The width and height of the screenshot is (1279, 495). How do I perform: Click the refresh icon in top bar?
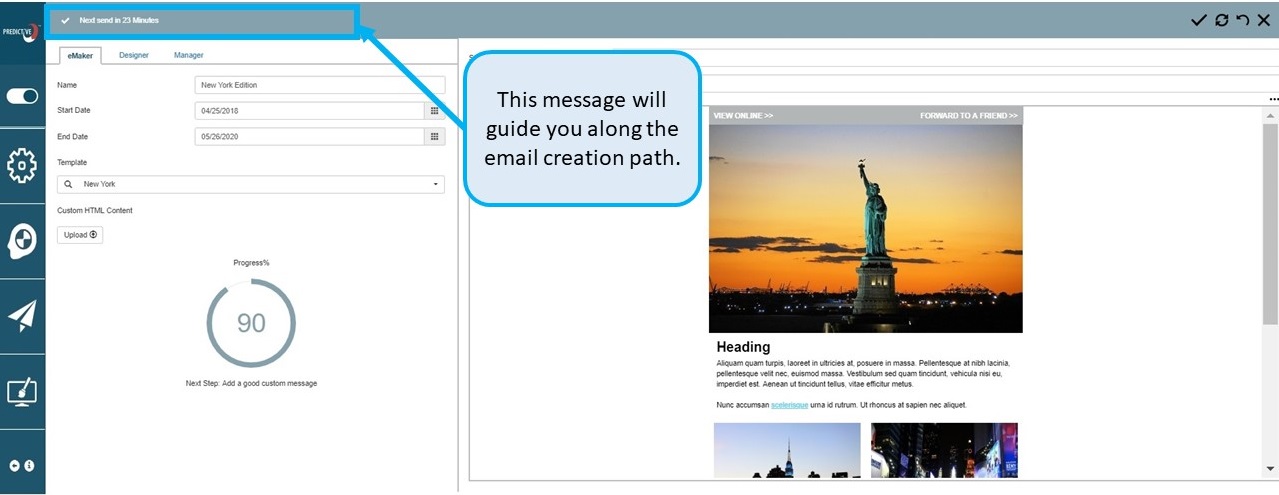(1221, 20)
